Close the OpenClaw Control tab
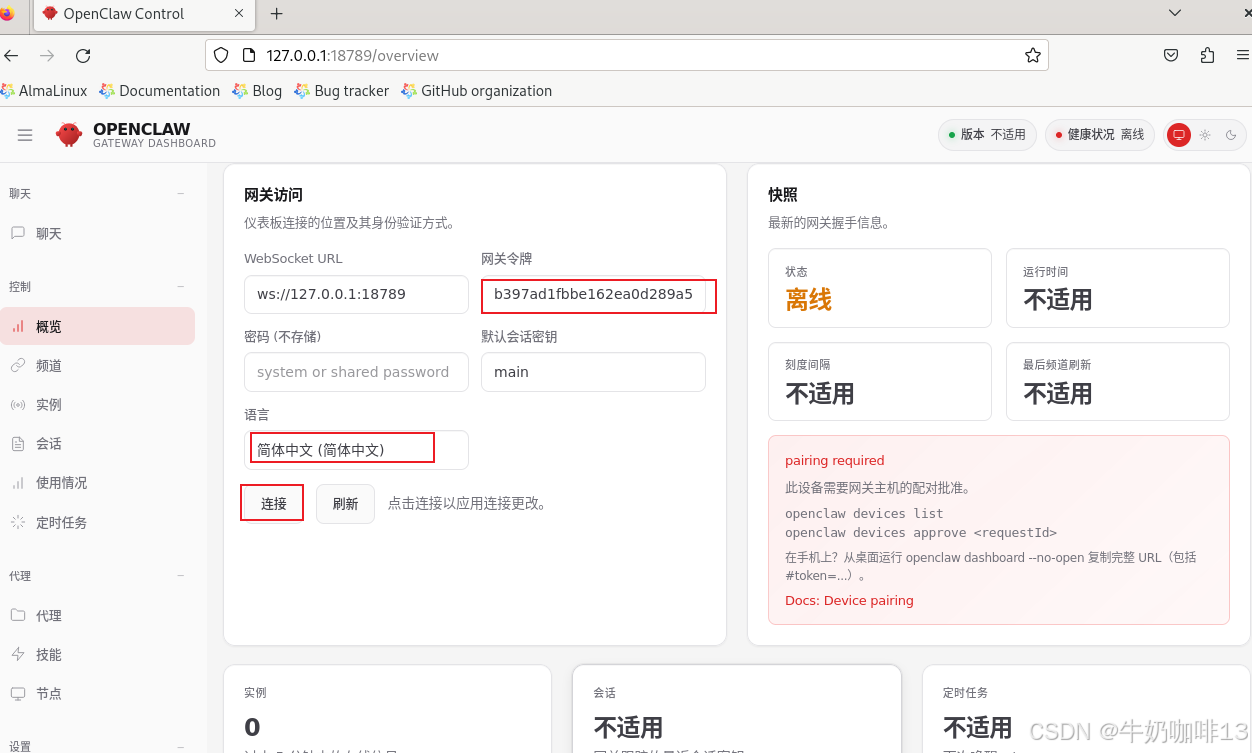Image resolution: width=1252 pixels, height=753 pixels. tap(239, 13)
